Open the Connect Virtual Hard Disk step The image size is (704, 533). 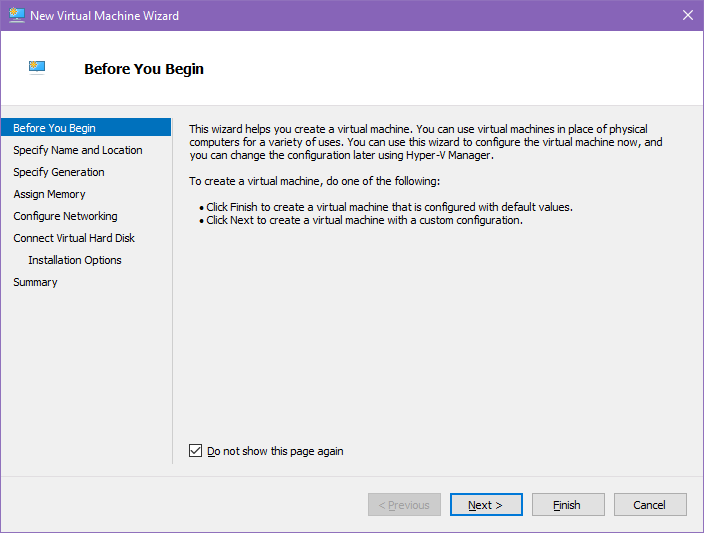[74, 238]
